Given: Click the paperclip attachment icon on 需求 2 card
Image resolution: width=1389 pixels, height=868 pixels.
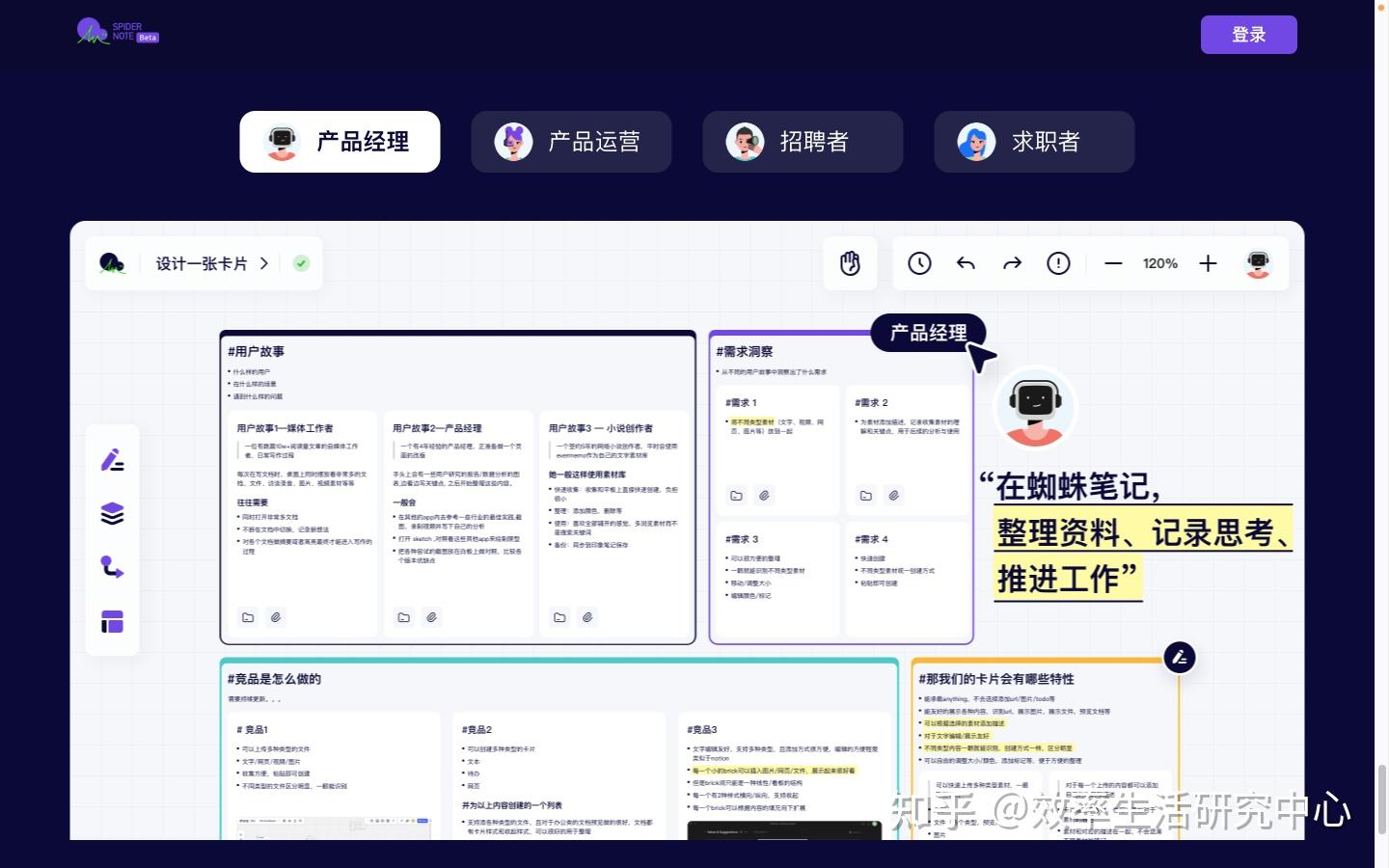Looking at the screenshot, I should tap(894, 495).
